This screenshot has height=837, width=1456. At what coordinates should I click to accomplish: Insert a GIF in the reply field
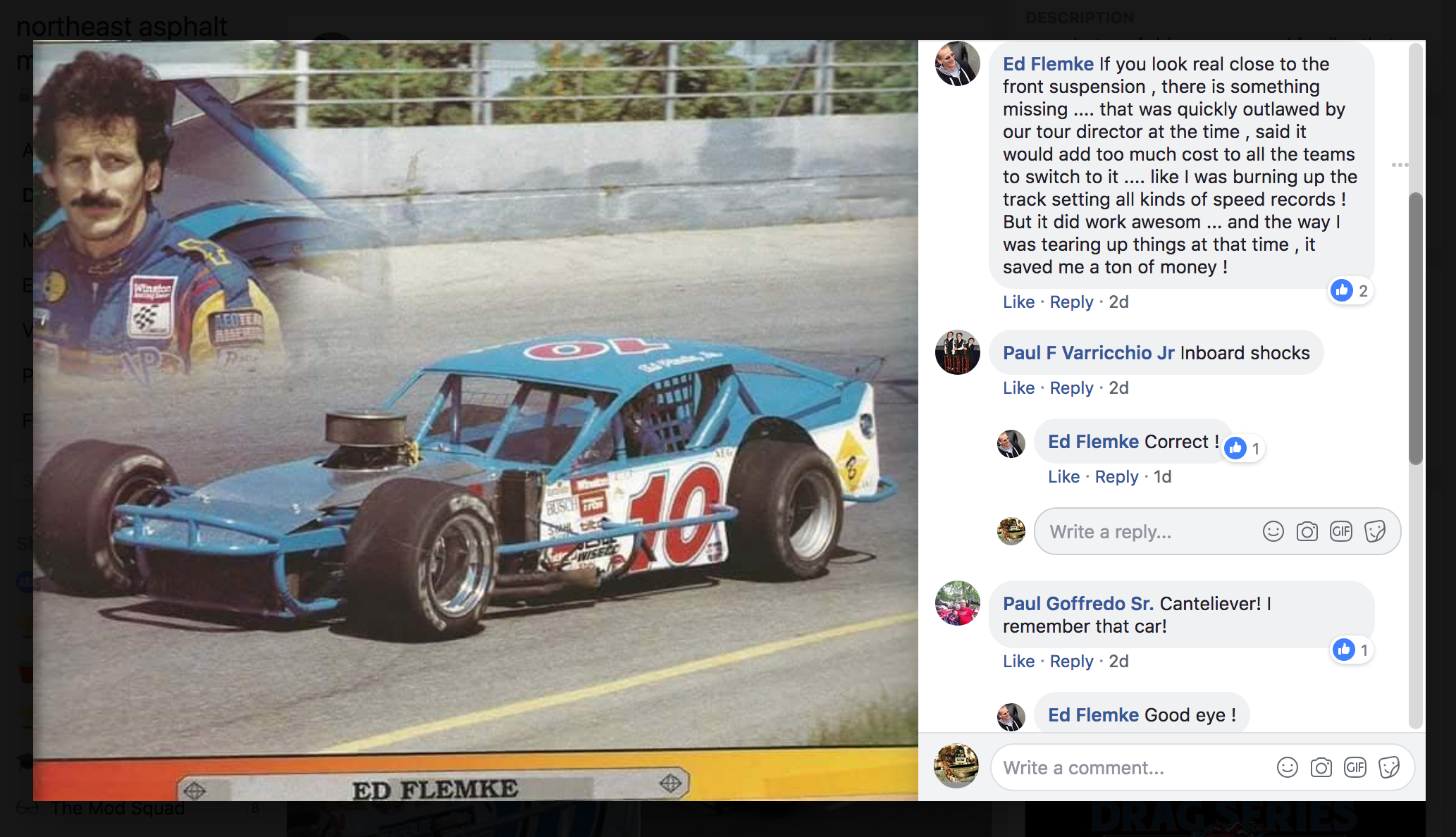[x=1340, y=531]
